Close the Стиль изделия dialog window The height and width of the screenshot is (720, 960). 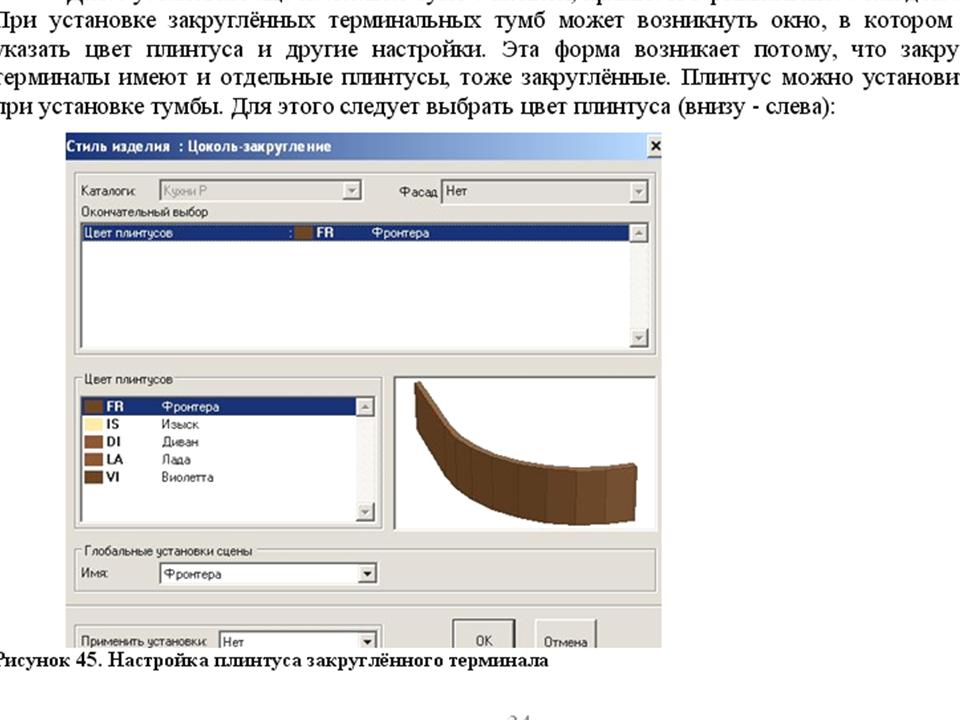[x=654, y=146]
